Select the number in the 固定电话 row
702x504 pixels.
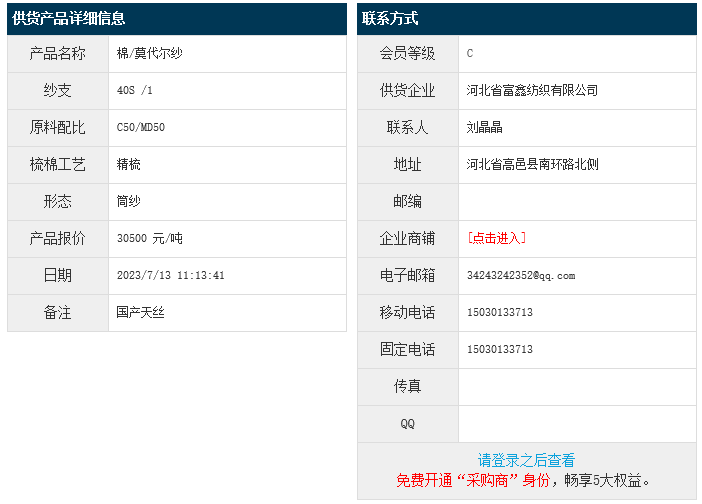pyautogui.click(x=500, y=350)
